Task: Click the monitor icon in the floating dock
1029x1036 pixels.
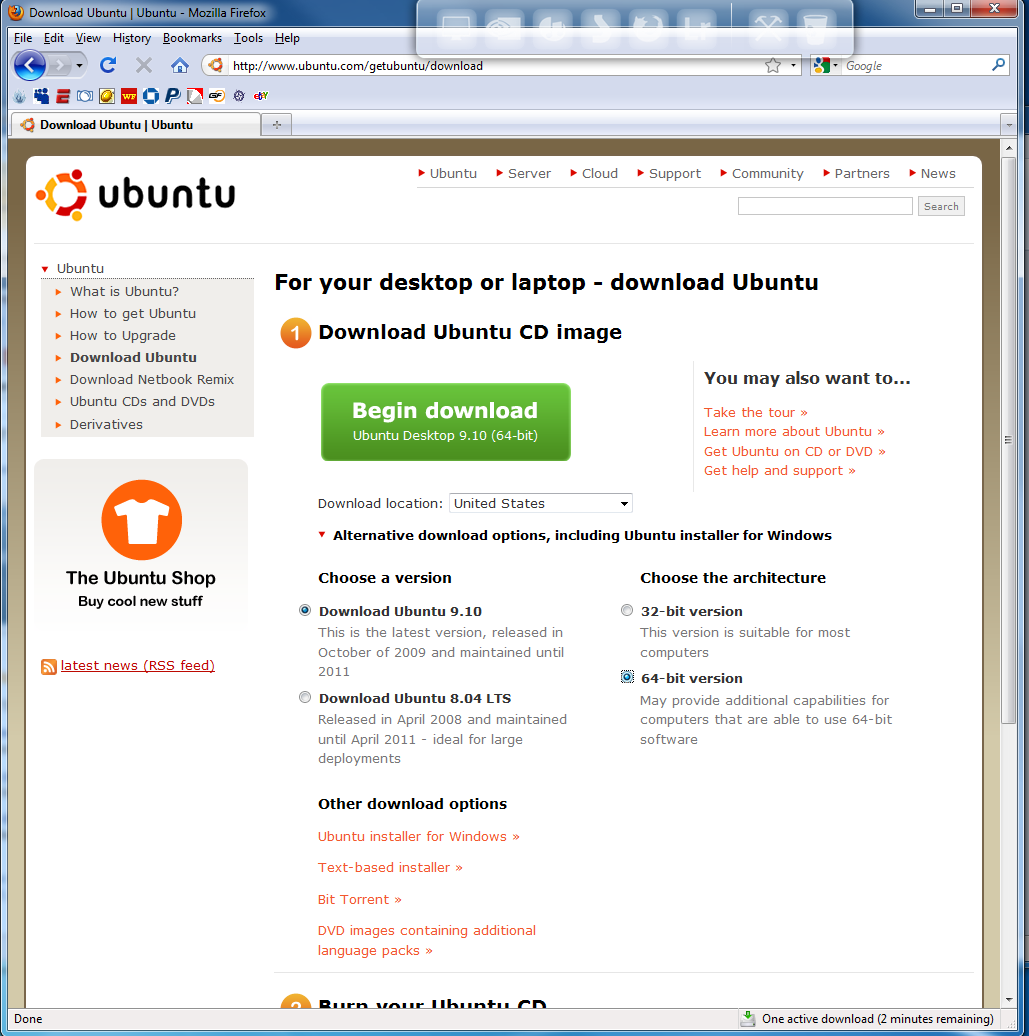Action: pyautogui.click(x=457, y=28)
